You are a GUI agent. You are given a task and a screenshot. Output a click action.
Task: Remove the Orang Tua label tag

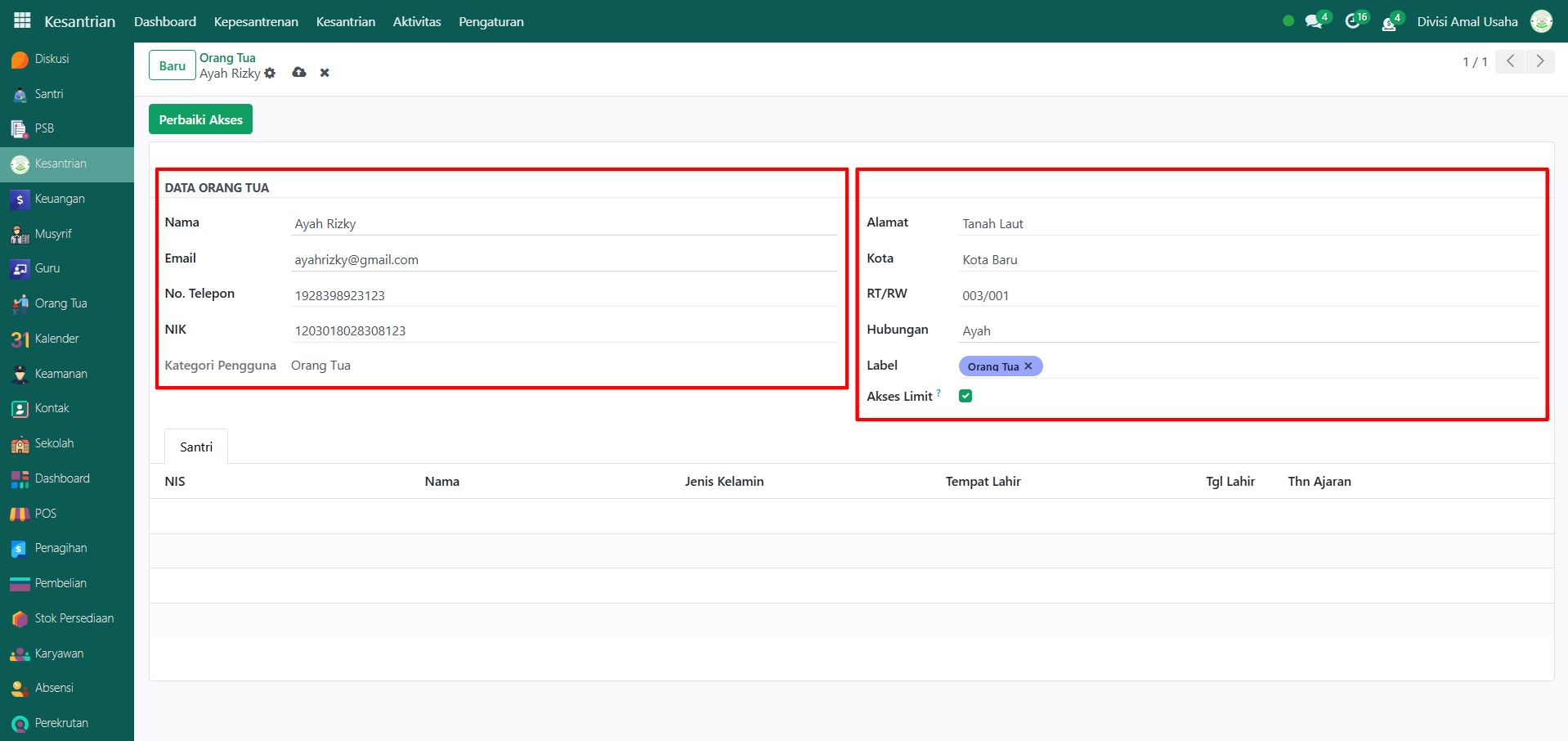coord(1028,366)
